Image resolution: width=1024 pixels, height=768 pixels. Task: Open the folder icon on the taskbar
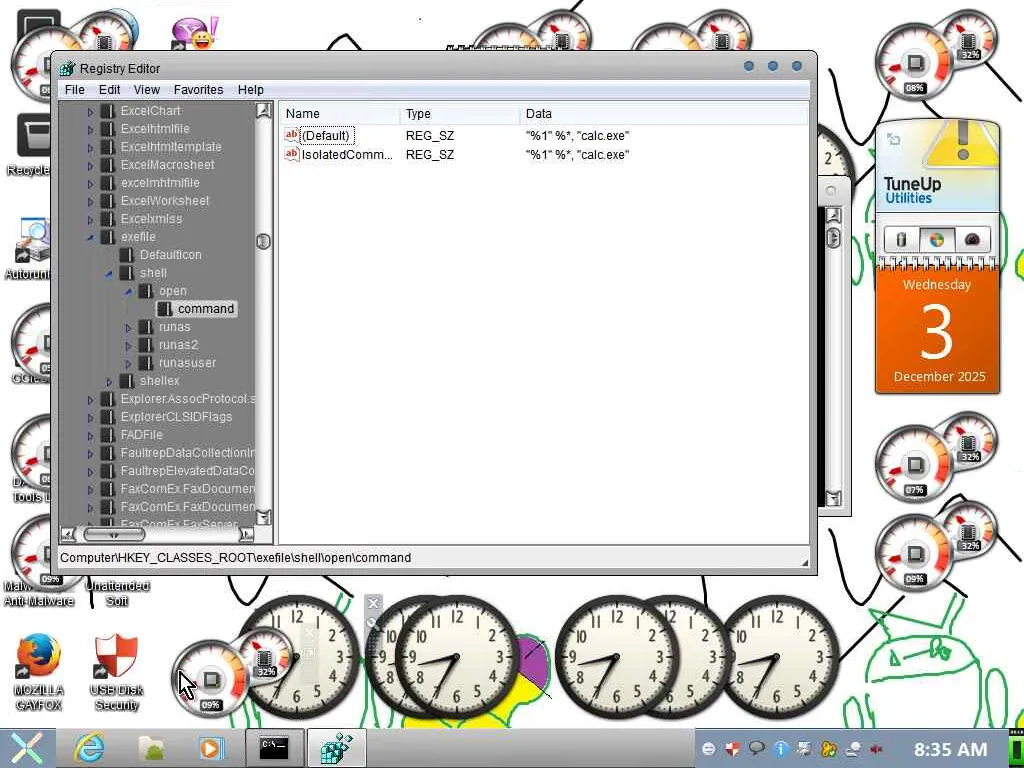pos(154,748)
